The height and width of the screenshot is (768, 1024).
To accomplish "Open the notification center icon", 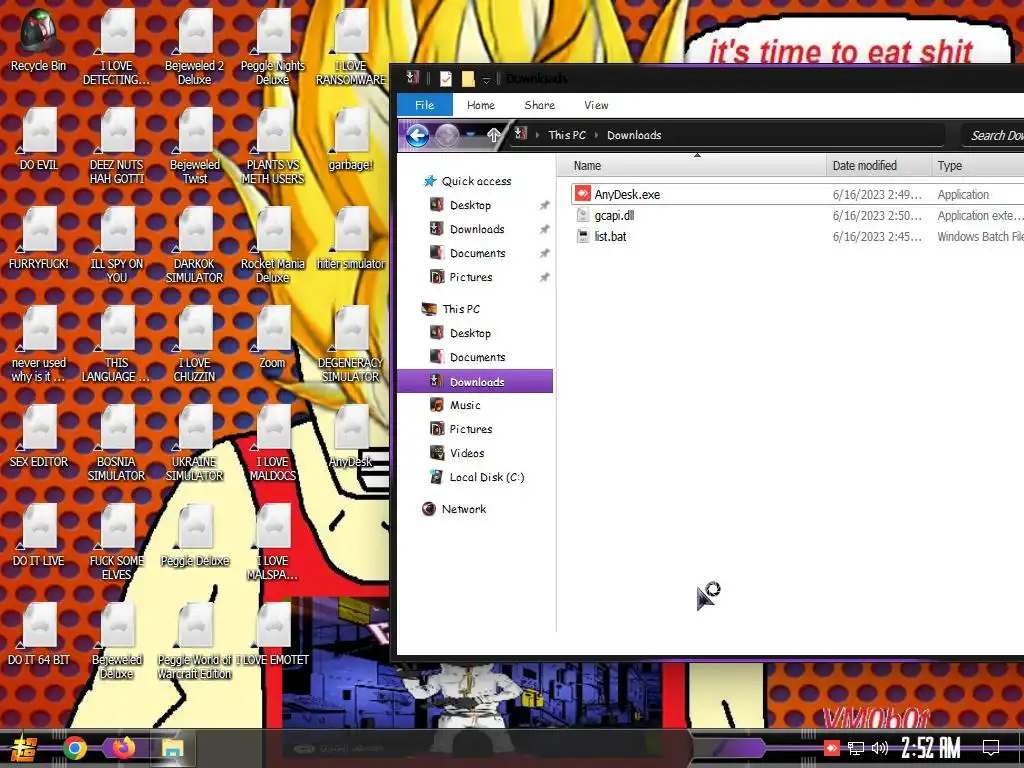I will click(991, 748).
